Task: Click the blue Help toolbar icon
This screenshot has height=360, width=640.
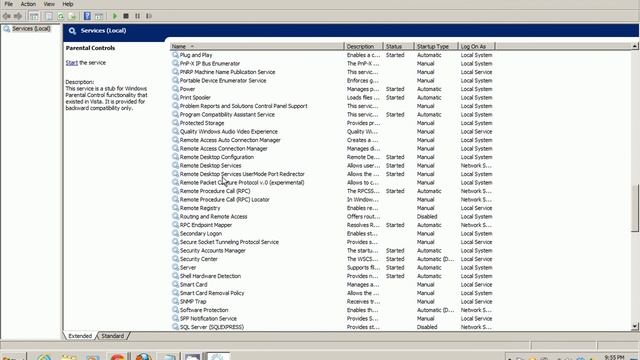Action: tap(87, 16)
